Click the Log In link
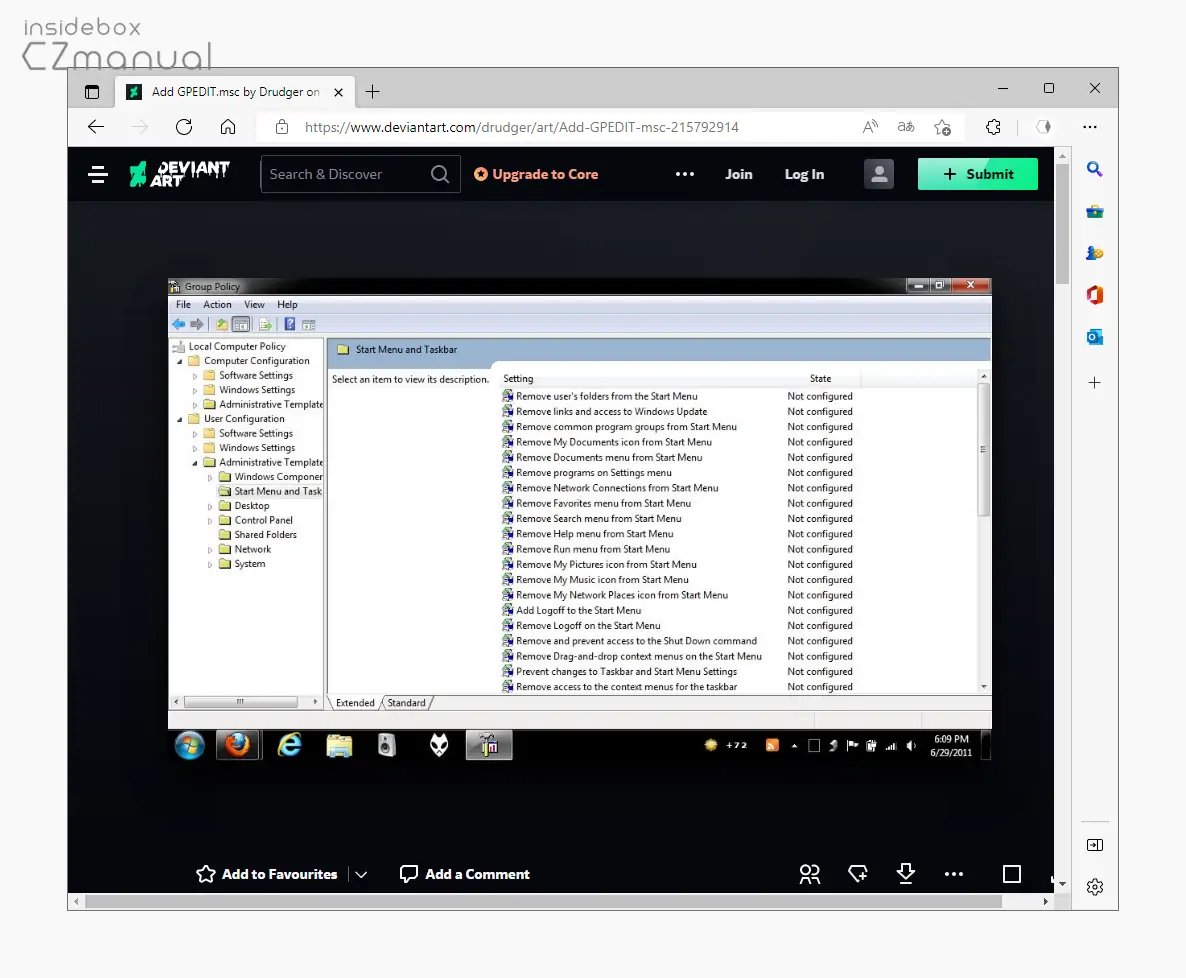This screenshot has height=978, width=1186. pos(804,174)
